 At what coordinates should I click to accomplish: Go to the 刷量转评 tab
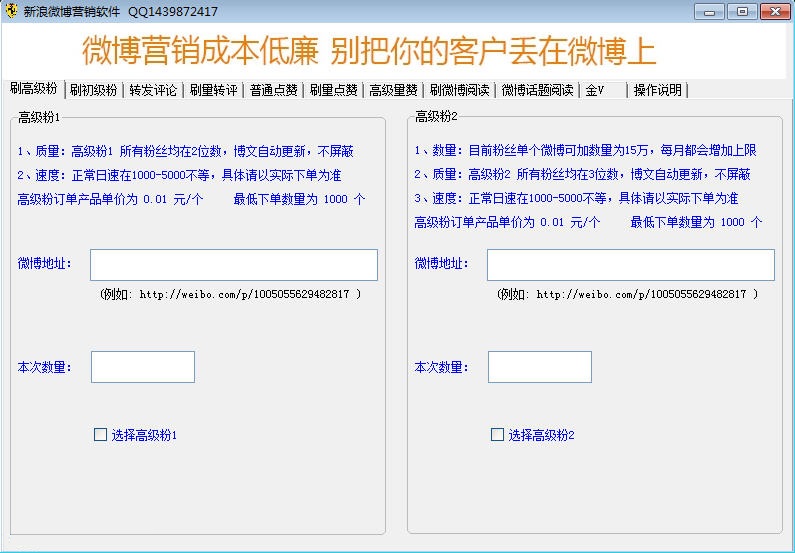213,90
